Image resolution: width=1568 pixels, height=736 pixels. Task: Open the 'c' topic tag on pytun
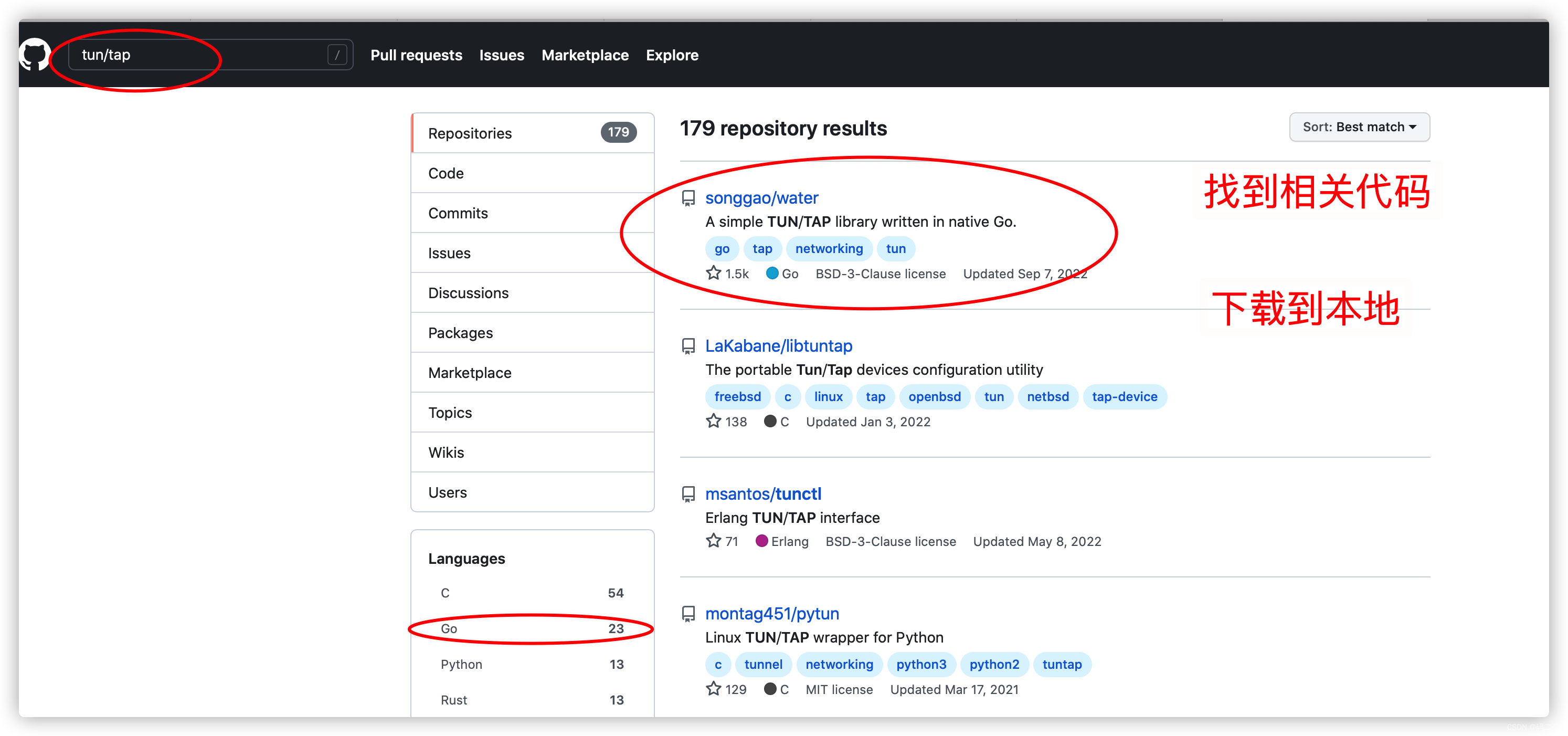pos(718,664)
